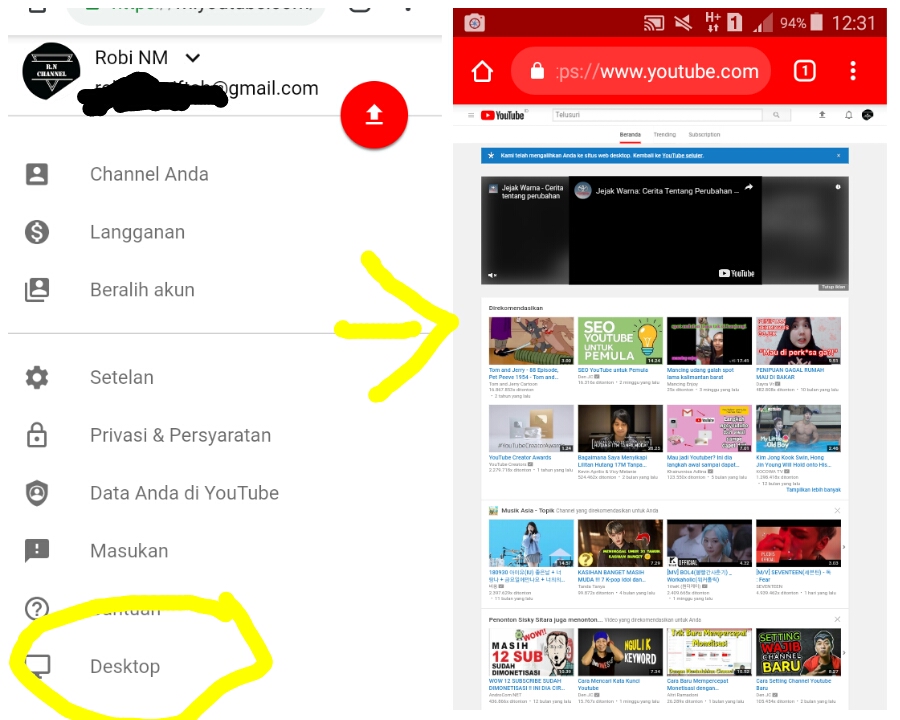The height and width of the screenshot is (720, 900).
Task: Open the Subscription tab
Action: coord(707,133)
